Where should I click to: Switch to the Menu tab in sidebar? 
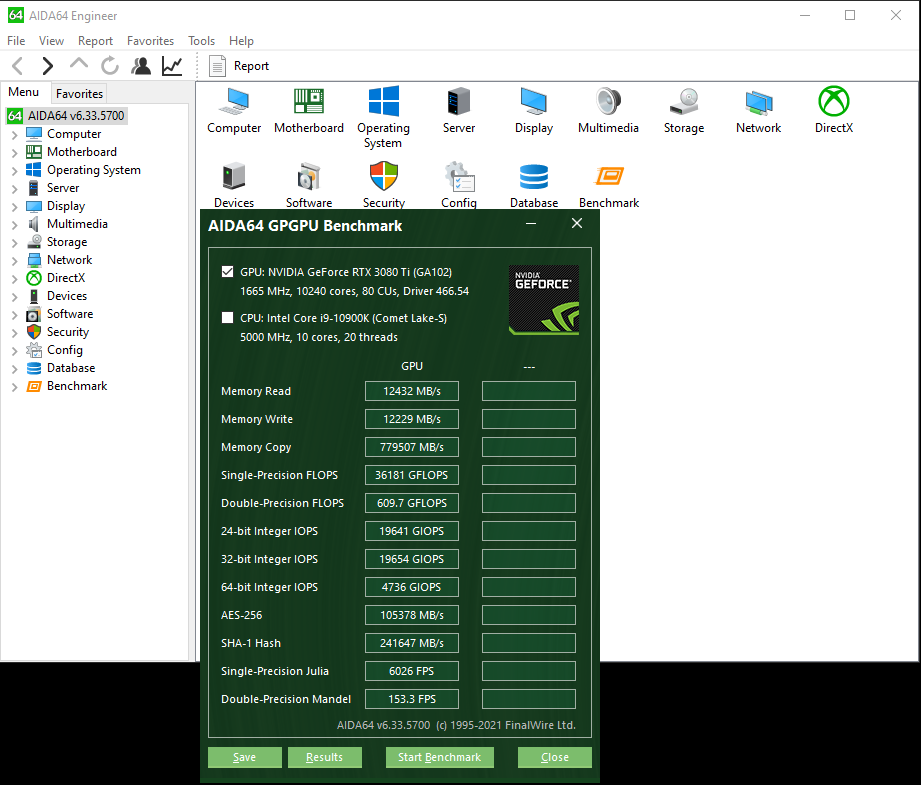click(23, 92)
